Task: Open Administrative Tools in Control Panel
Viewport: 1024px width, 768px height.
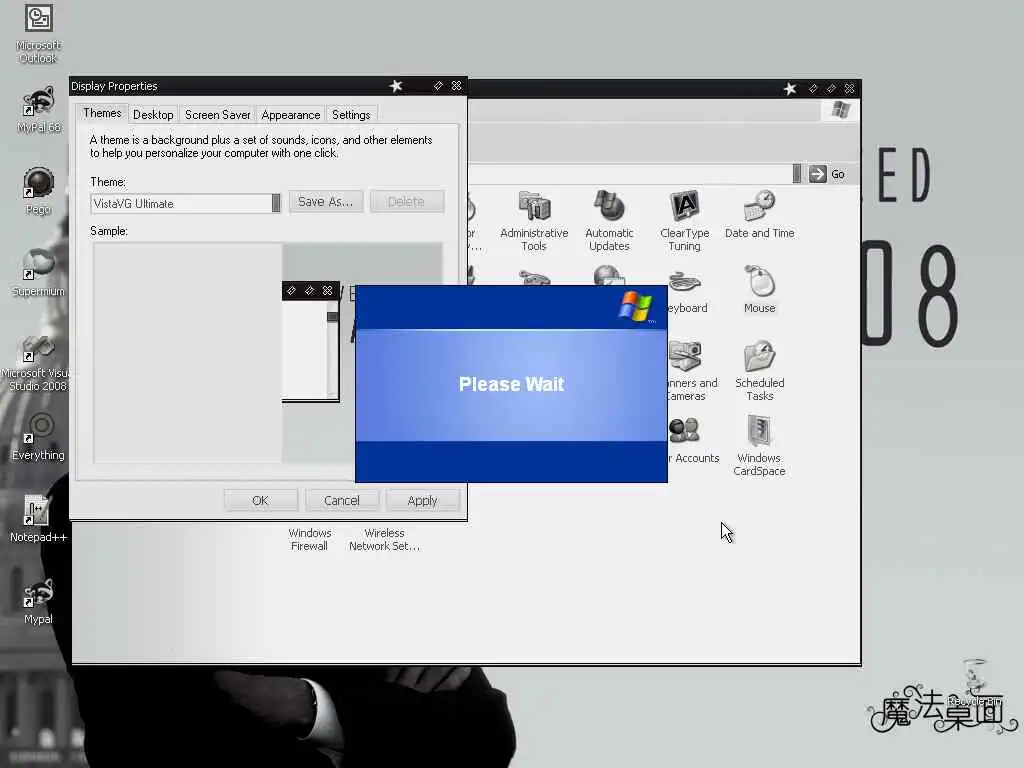Action: tap(534, 221)
